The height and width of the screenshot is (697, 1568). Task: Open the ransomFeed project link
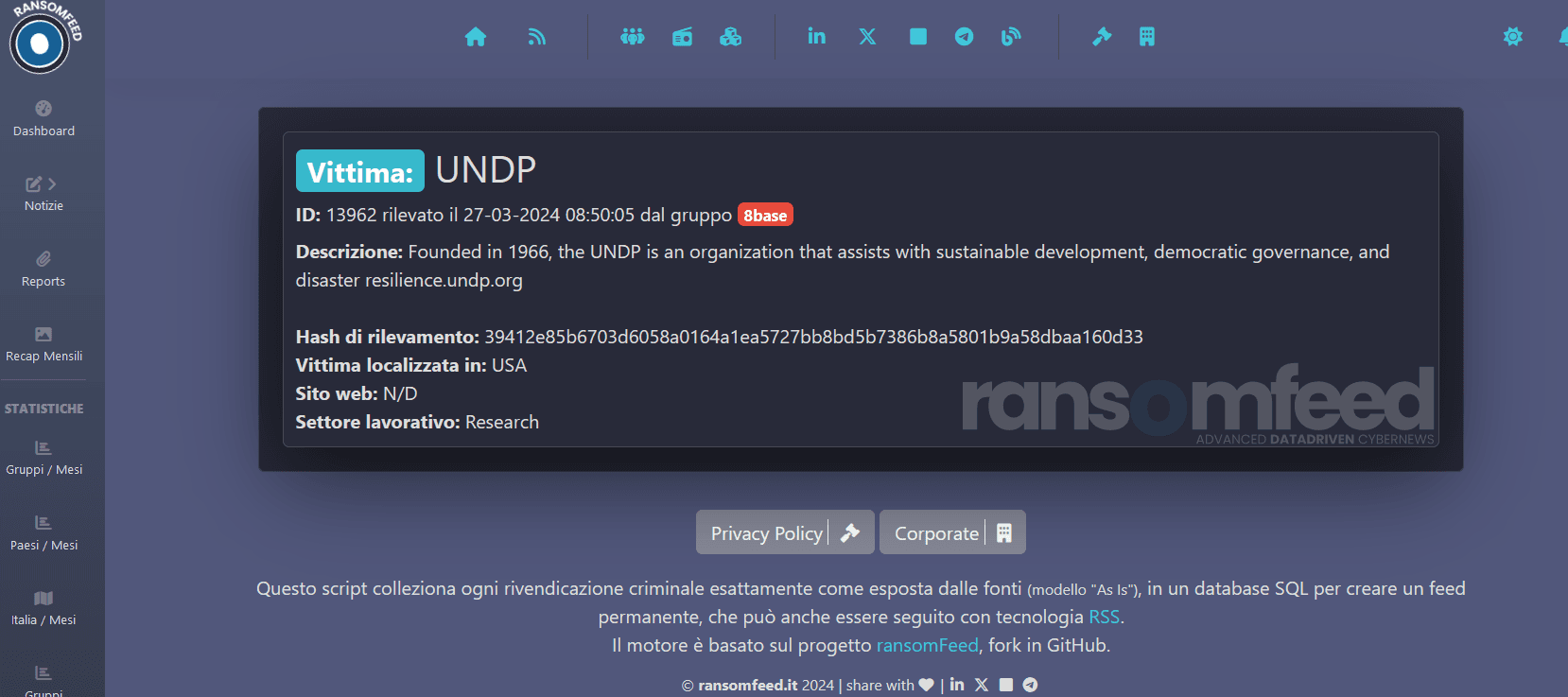(x=928, y=645)
